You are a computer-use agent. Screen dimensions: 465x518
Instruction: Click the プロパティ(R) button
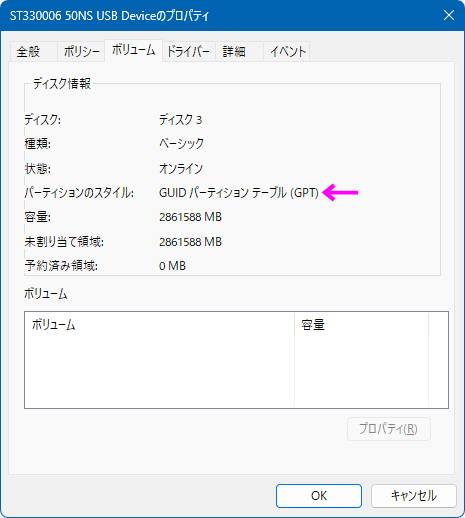[389, 429]
